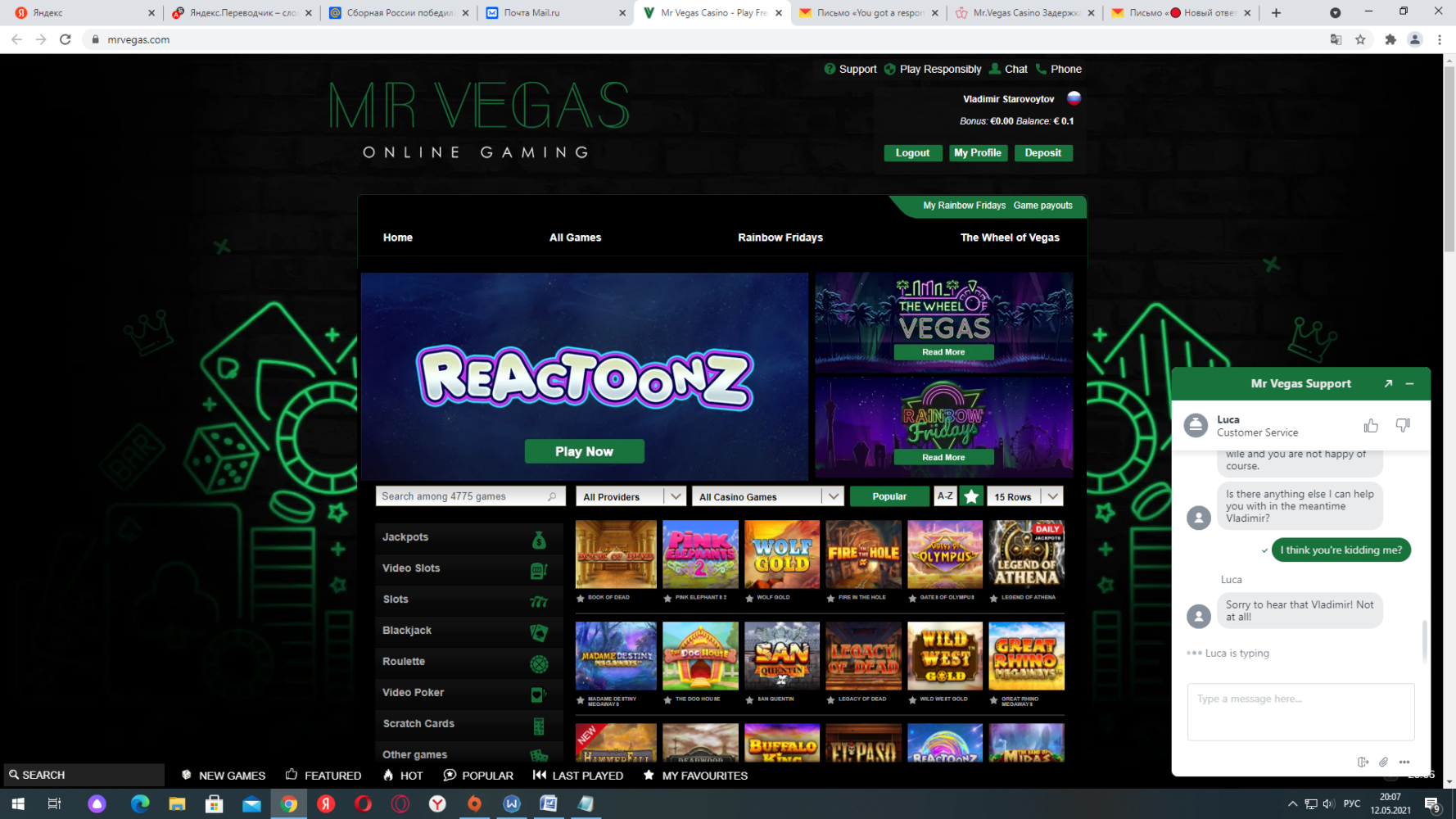Select the Blackjack category
Viewport: 1456px width, 819px height.
(x=469, y=631)
